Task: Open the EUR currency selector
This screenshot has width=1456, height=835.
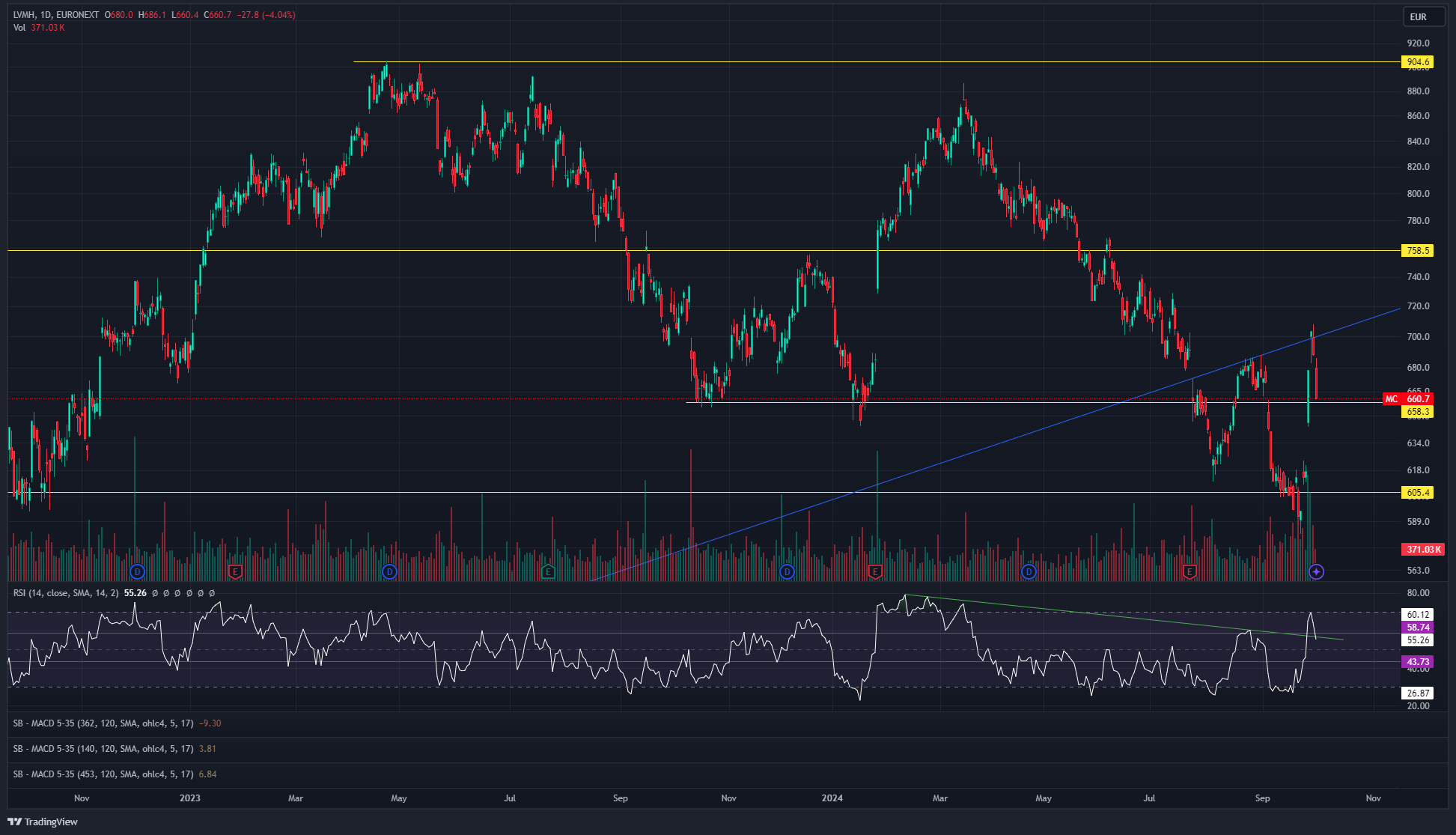Action: pyautogui.click(x=1423, y=16)
